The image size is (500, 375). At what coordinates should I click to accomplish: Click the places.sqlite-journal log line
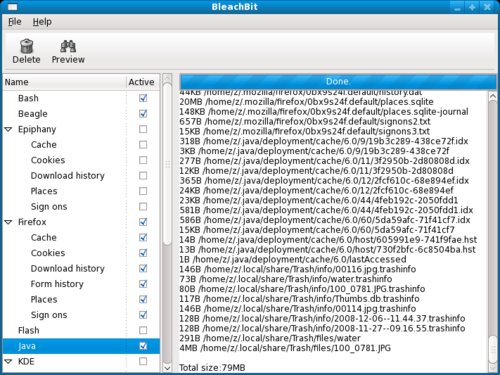point(324,112)
